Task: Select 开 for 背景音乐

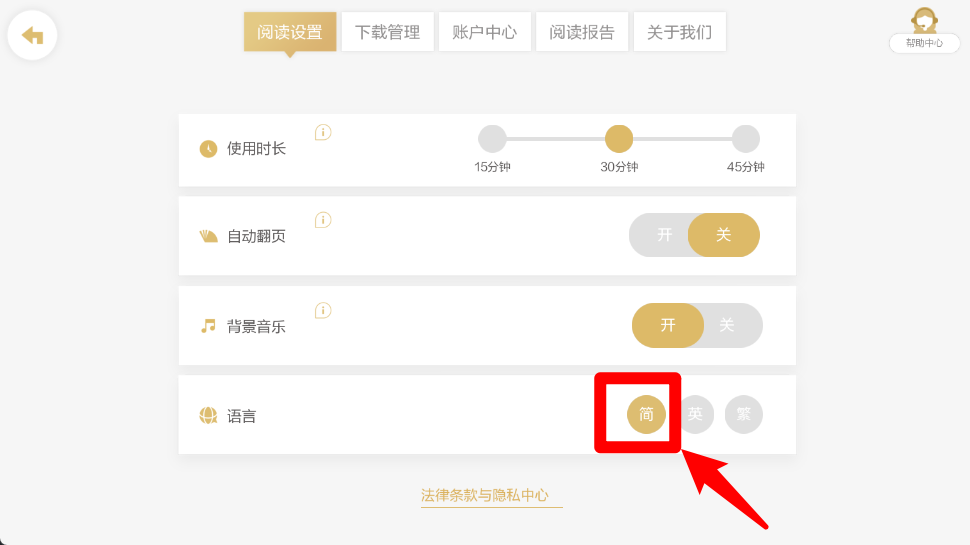Action: [667, 325]
